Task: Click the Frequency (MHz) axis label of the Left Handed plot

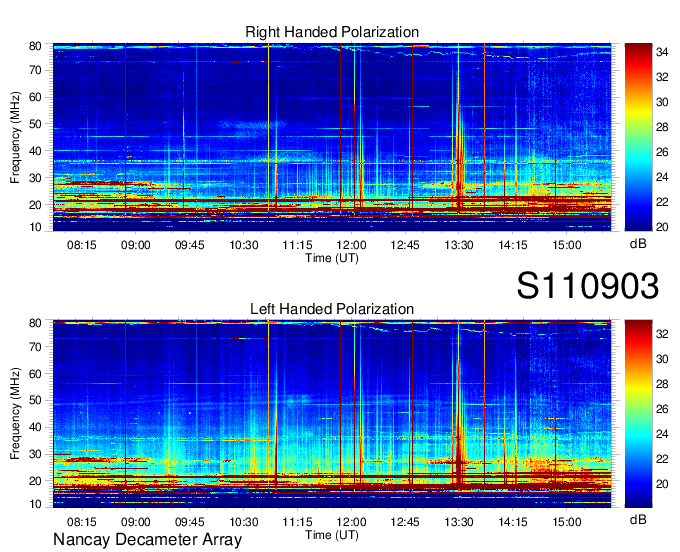Action: 15,414
